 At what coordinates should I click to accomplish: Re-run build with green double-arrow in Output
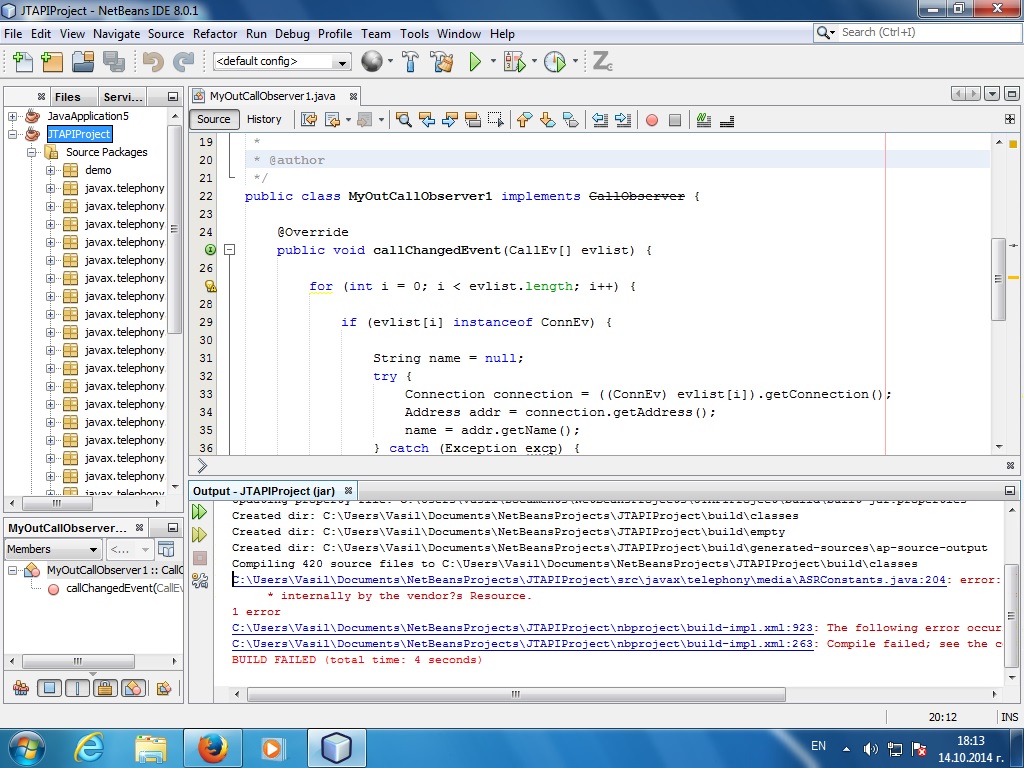click(200, 511)
